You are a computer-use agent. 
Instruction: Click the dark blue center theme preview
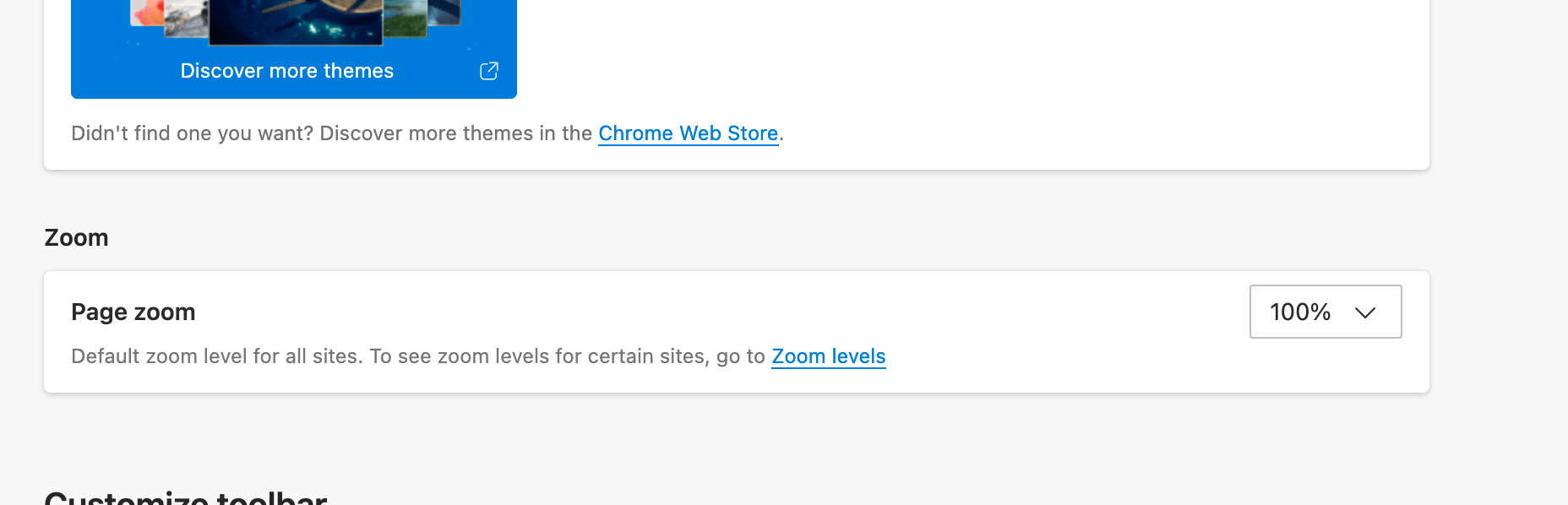(296, 21)
